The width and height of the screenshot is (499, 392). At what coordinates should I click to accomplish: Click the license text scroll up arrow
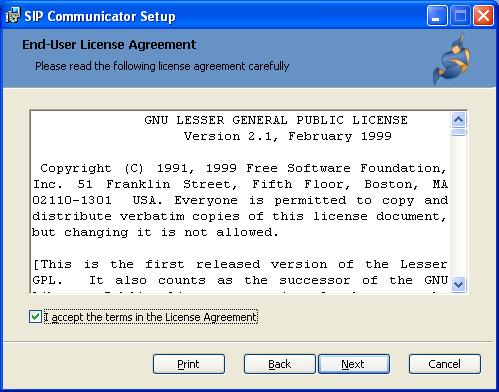[x=459, y=119]
